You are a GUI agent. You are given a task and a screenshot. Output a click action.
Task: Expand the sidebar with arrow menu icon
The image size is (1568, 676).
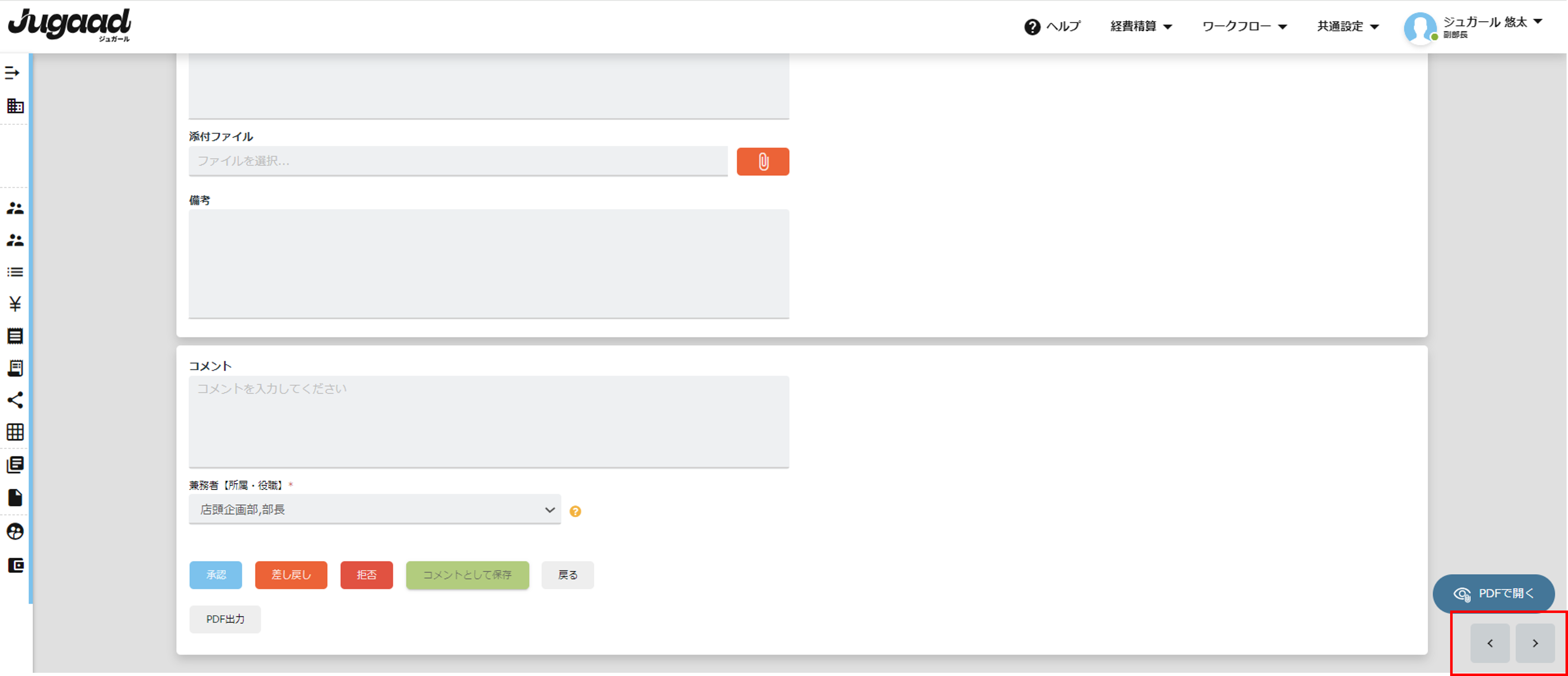12,73
